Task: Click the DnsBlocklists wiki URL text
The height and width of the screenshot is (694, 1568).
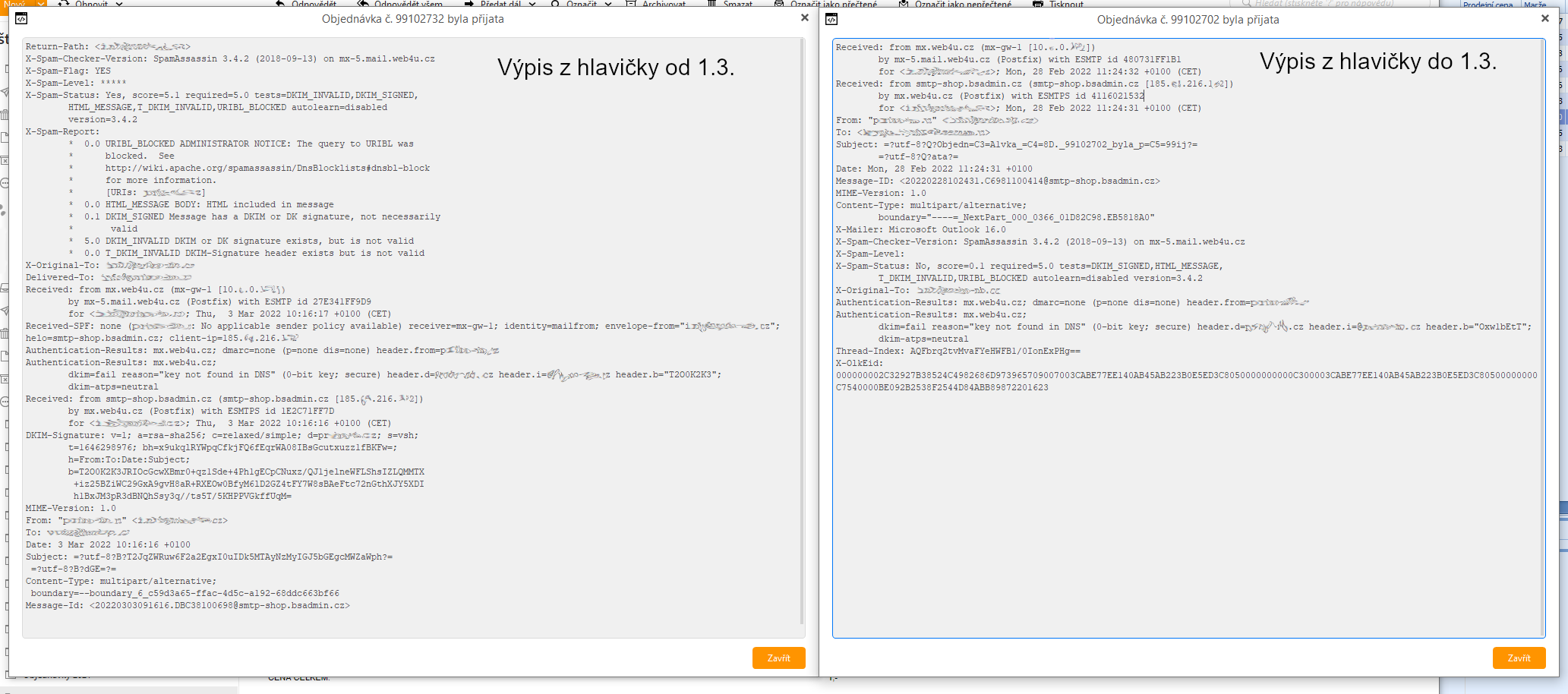Action: pyautogui.click(x=267, y=168)
